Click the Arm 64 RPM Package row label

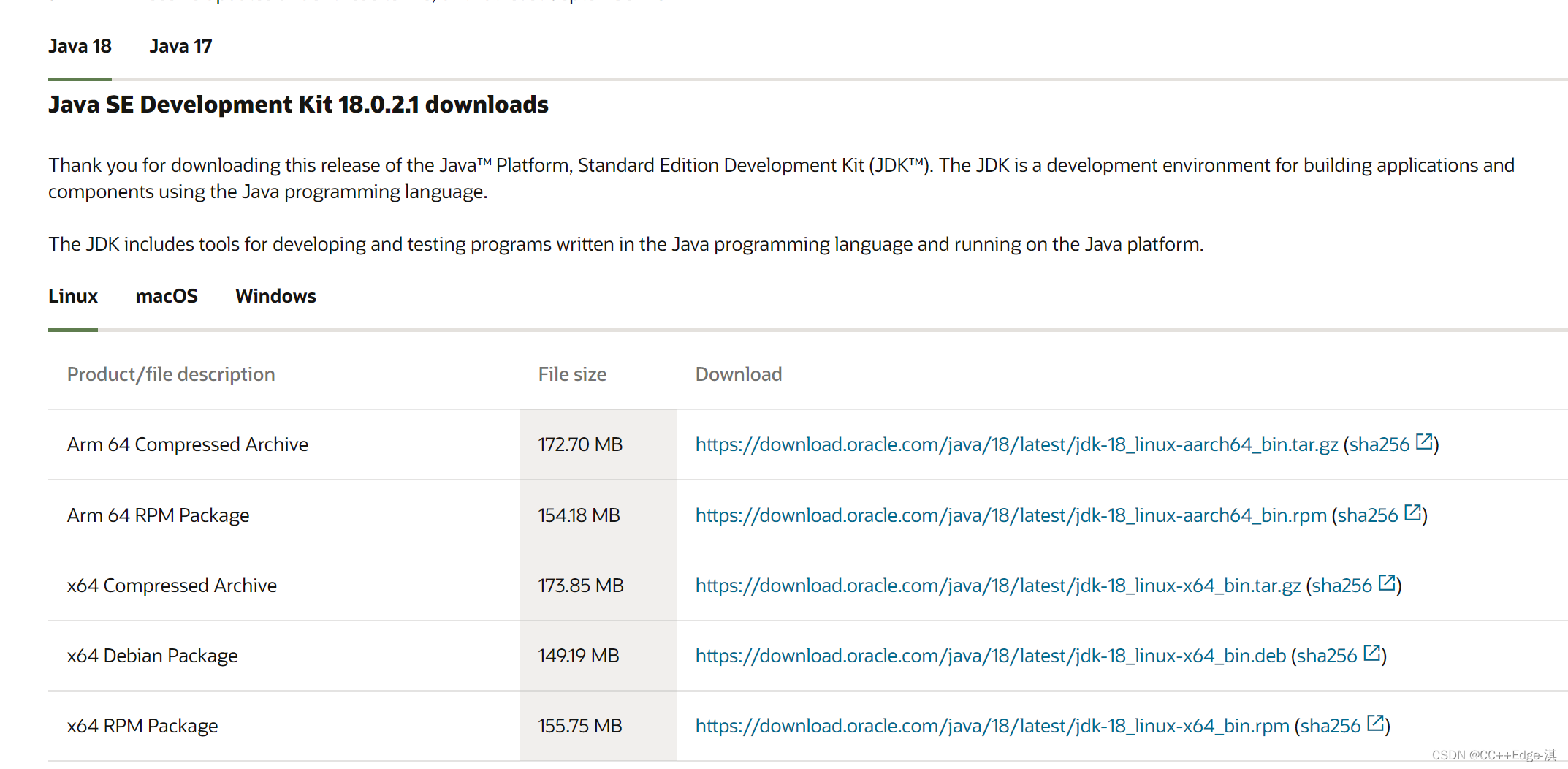pyautogui.click(x=159, y=515)
